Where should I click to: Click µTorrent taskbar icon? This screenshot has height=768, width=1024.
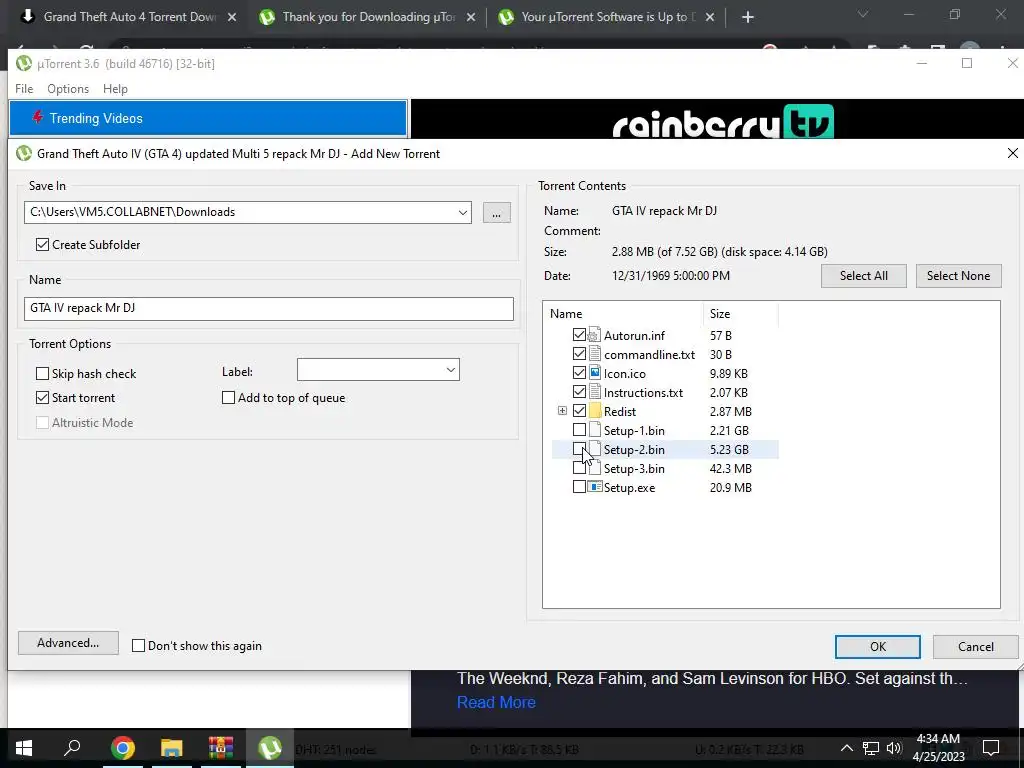[270, 748]
